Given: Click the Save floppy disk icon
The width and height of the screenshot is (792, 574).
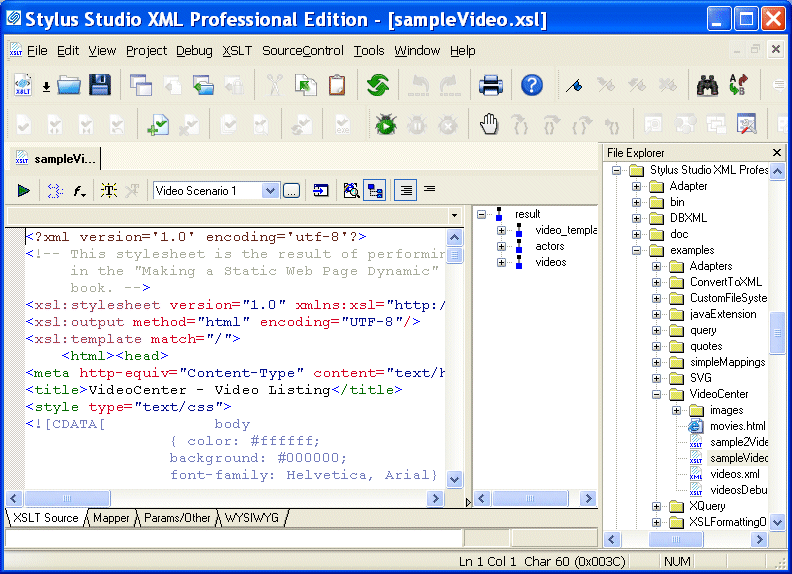Looking at the screenshot, I should tap(100, 85).
